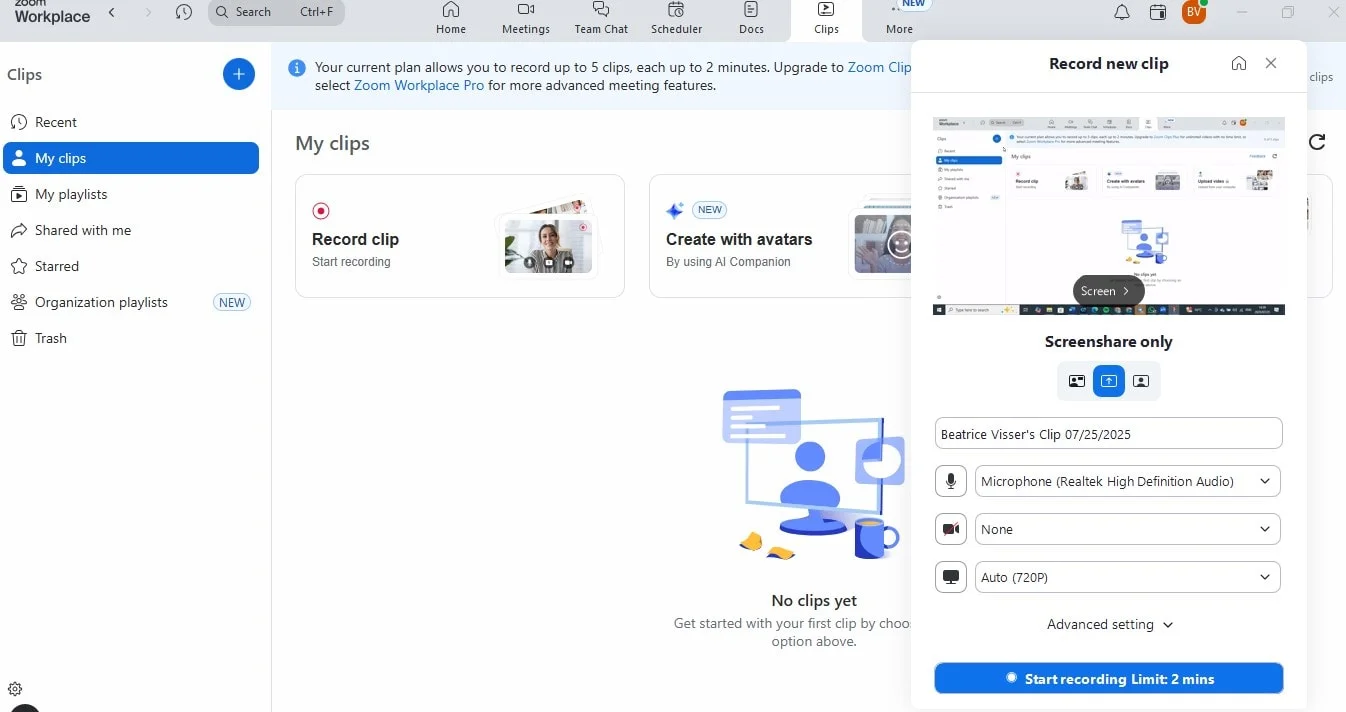This screenshot has height=712, width=1346.
Task: Click the Search box
Action: click(276, 12)
